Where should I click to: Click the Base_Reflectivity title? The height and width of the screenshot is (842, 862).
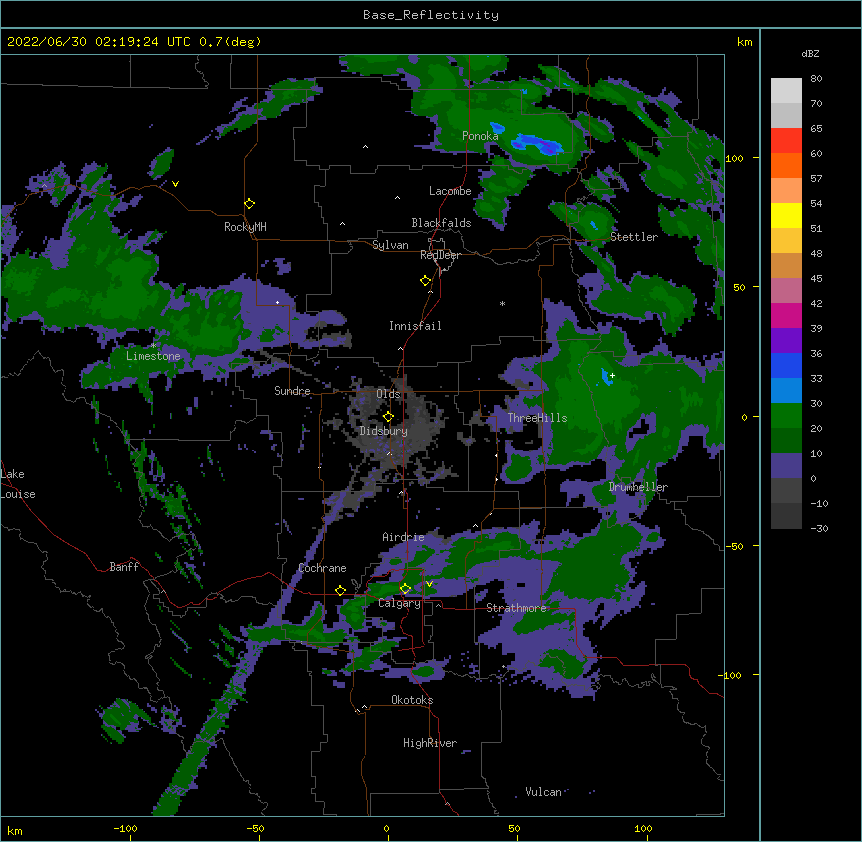(x=431, y=15)
